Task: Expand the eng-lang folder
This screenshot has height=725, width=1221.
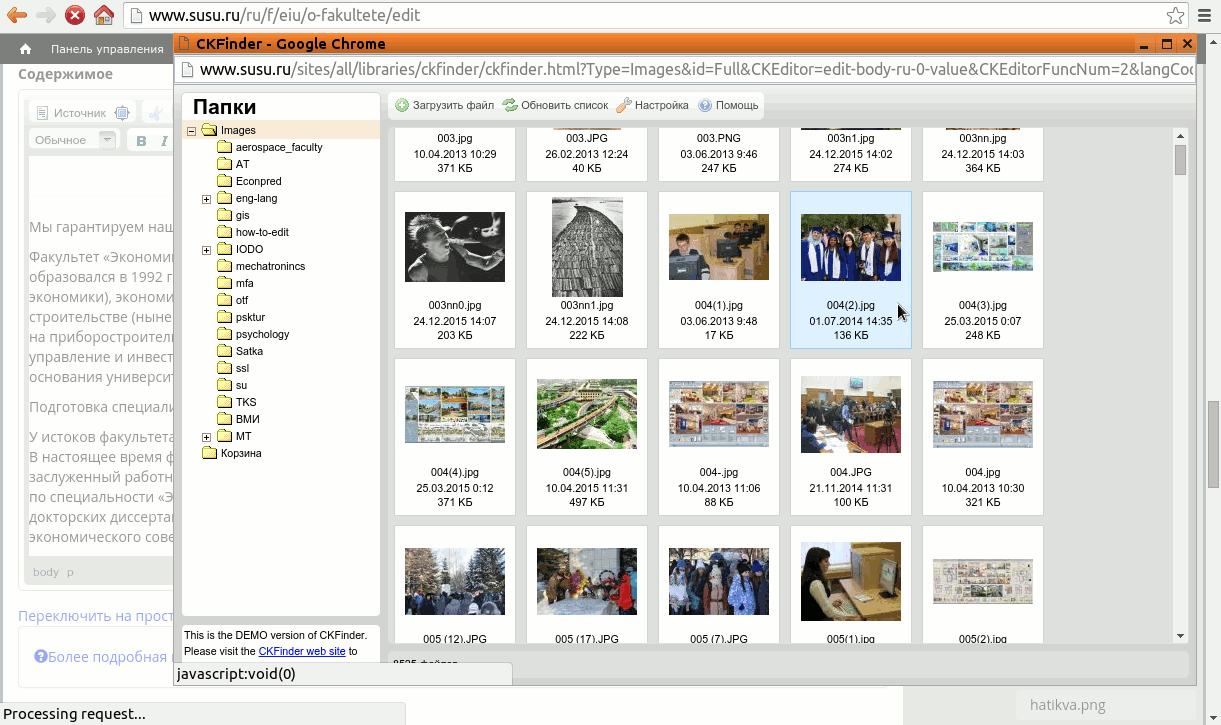Action: [207, 199]
